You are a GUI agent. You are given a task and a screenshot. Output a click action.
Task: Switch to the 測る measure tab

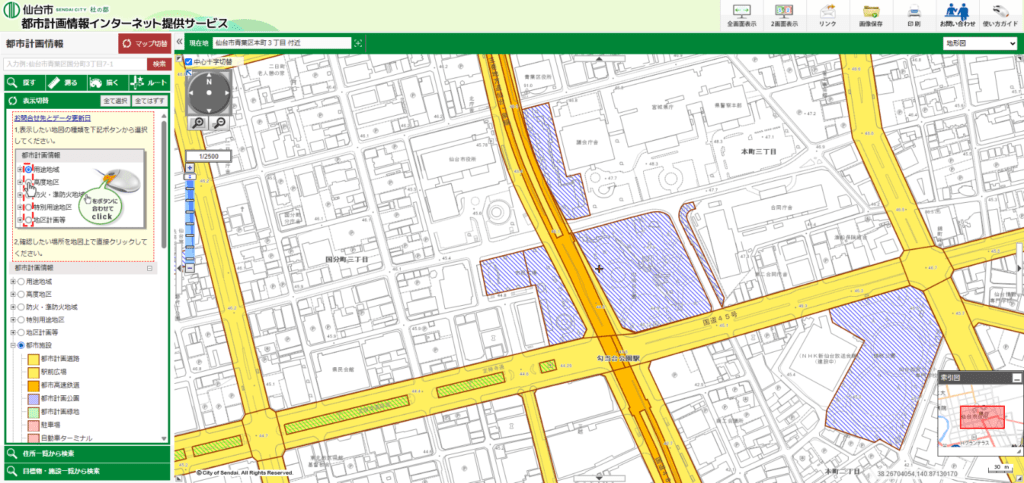(x=63, y=83)
